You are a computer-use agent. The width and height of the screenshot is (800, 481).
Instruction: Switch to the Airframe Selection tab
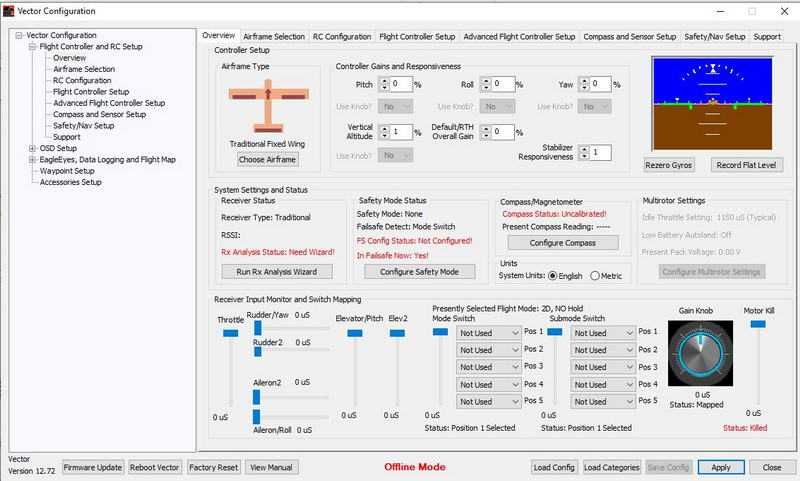[274, 37]
